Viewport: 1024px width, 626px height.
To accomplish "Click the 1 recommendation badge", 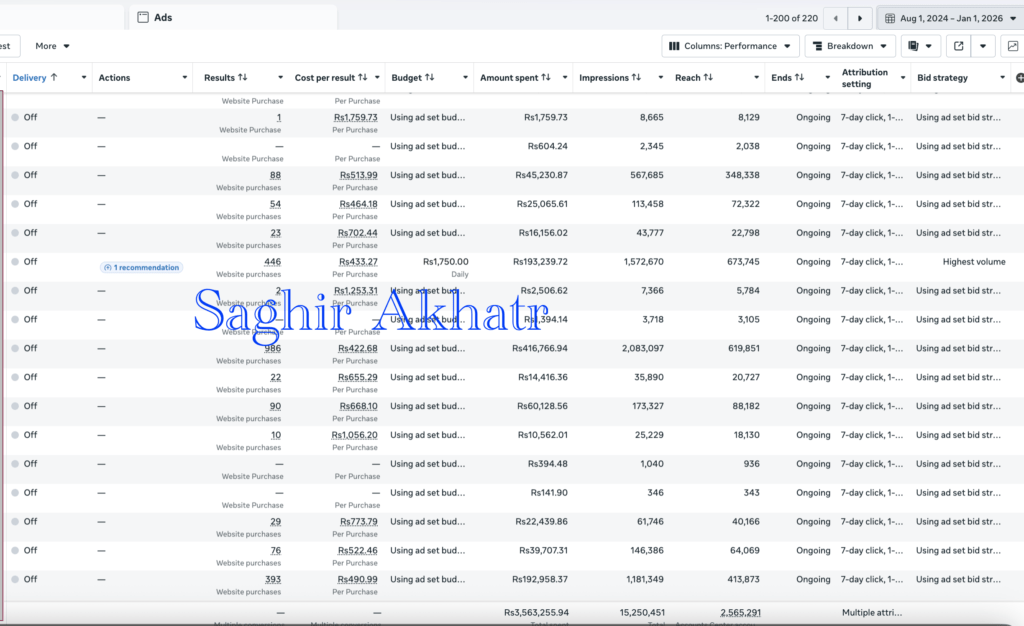I will click(x=141, y=268).
